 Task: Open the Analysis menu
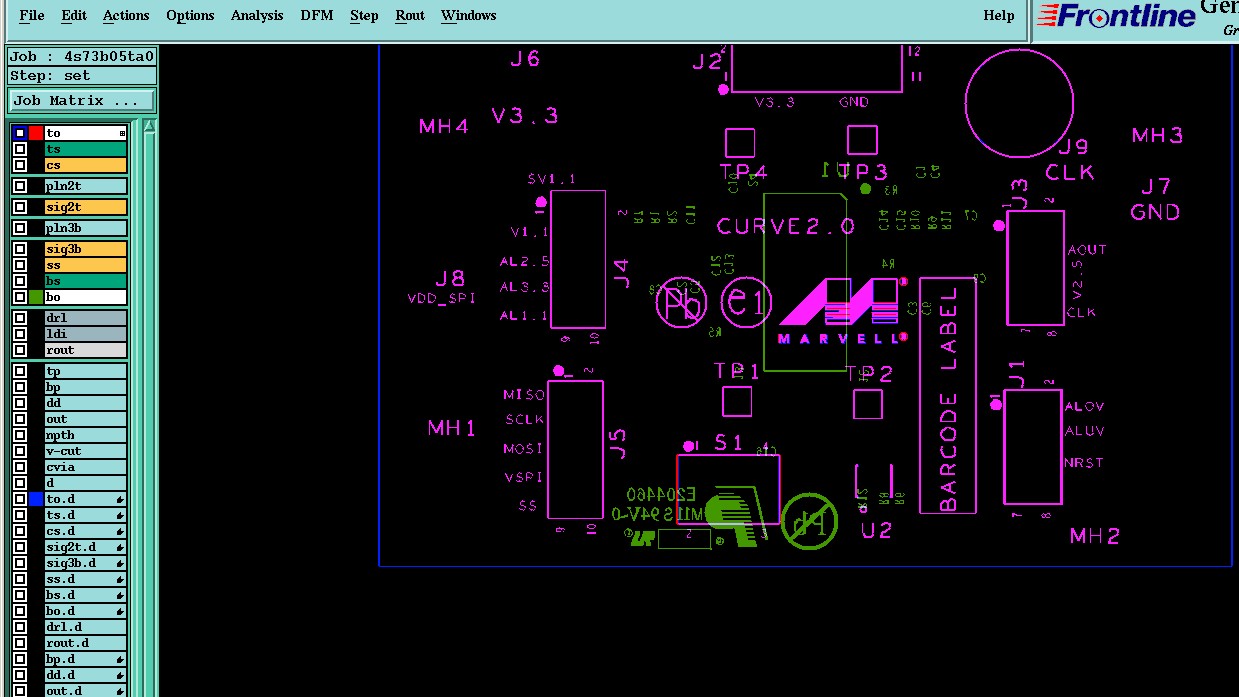coord(257,15)
